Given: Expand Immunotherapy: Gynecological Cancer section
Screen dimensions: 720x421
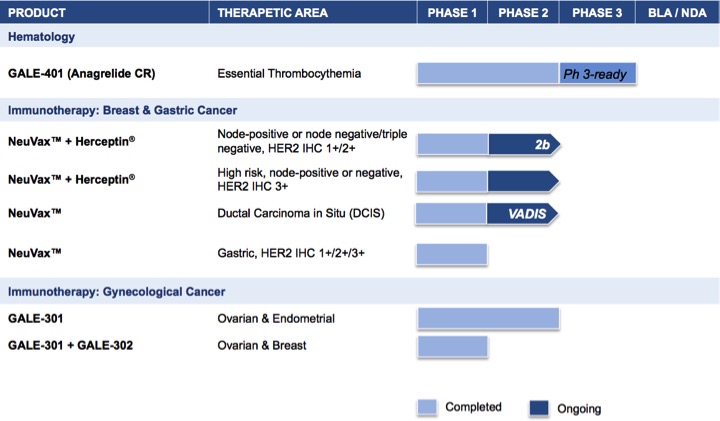Looking at the screenshot, I should coord(116,291).
